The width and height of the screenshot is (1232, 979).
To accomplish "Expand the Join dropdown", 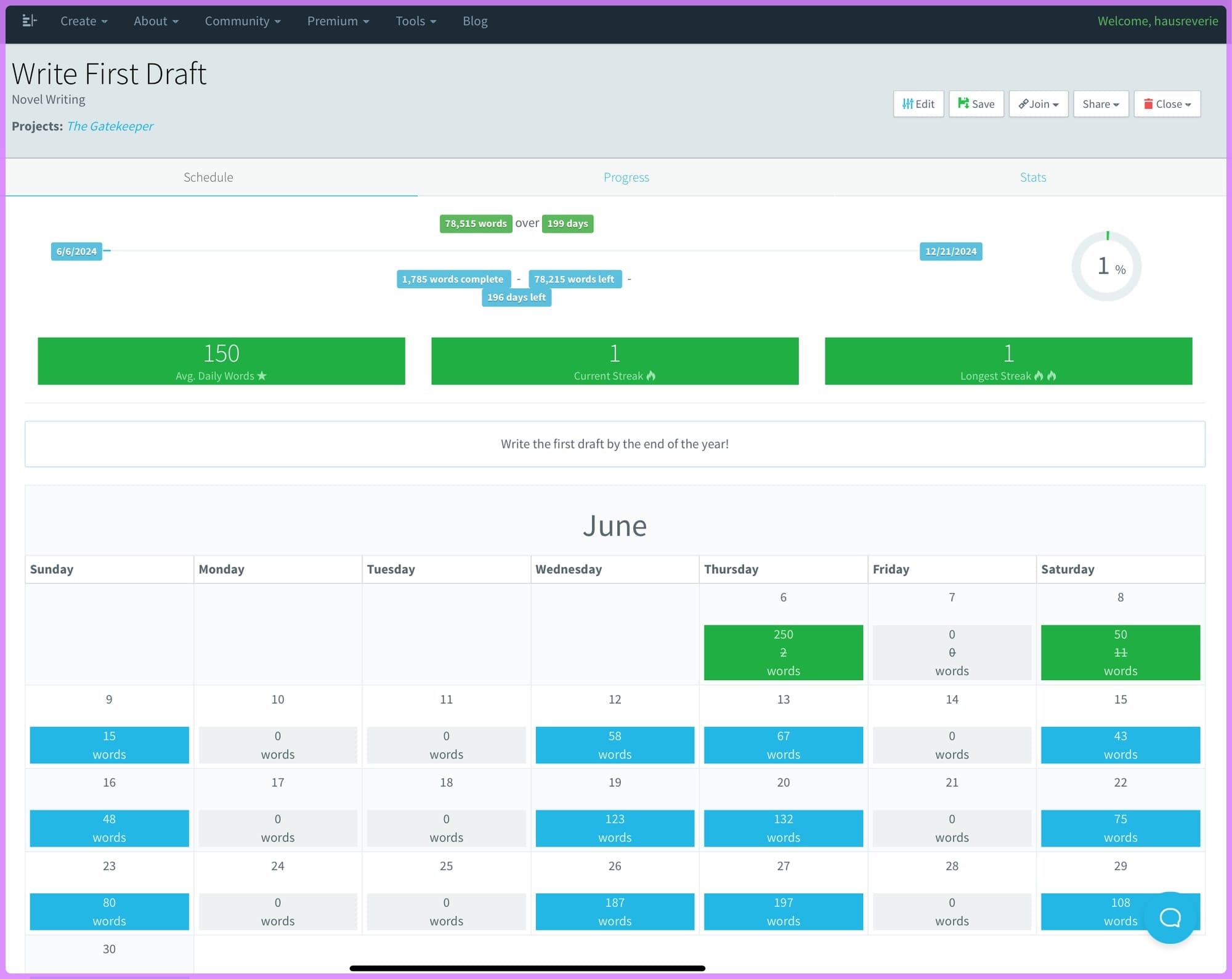I will pyautogui.click(x=1039, y=104).
